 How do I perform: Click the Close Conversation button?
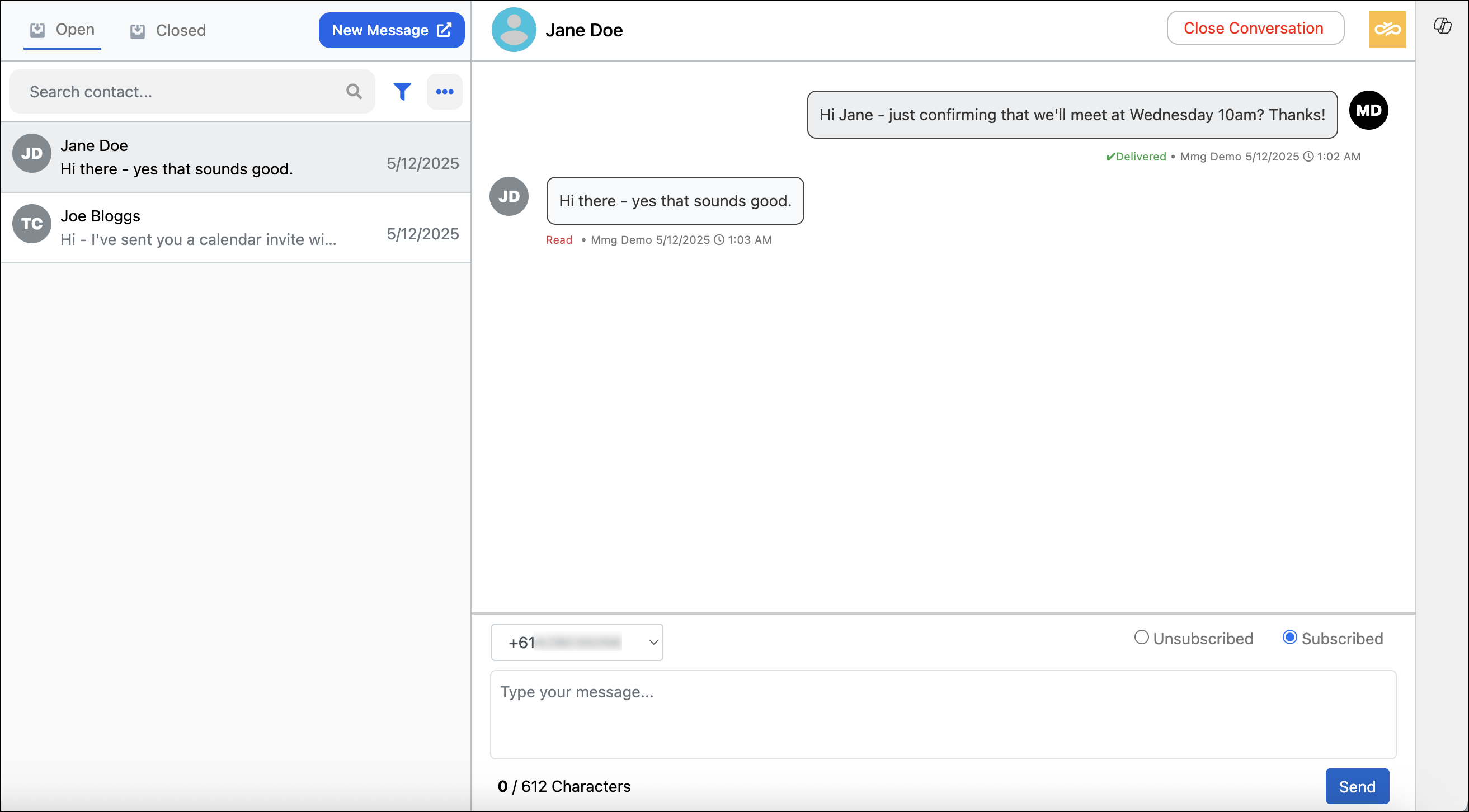coord(1255,27)
